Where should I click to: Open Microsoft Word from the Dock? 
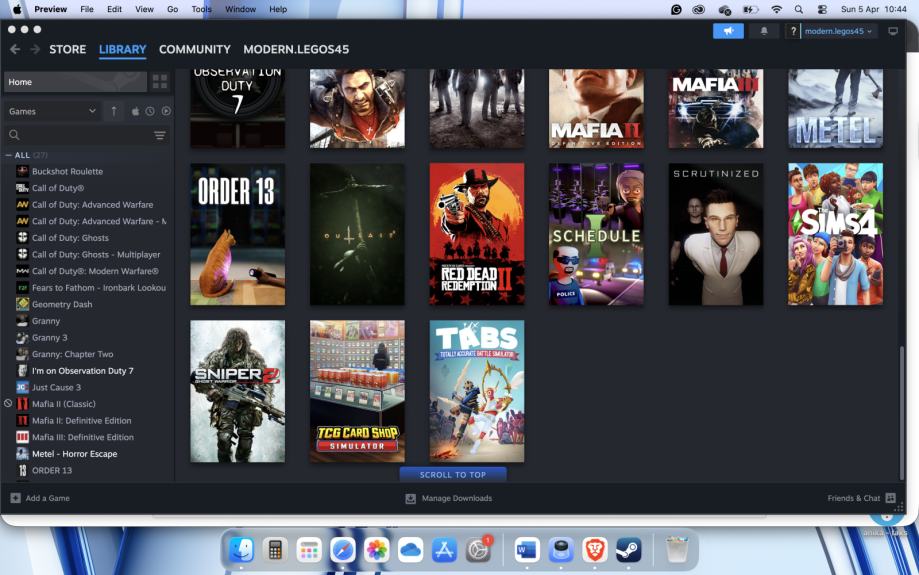pyautogui.click(x=526, y=550)
